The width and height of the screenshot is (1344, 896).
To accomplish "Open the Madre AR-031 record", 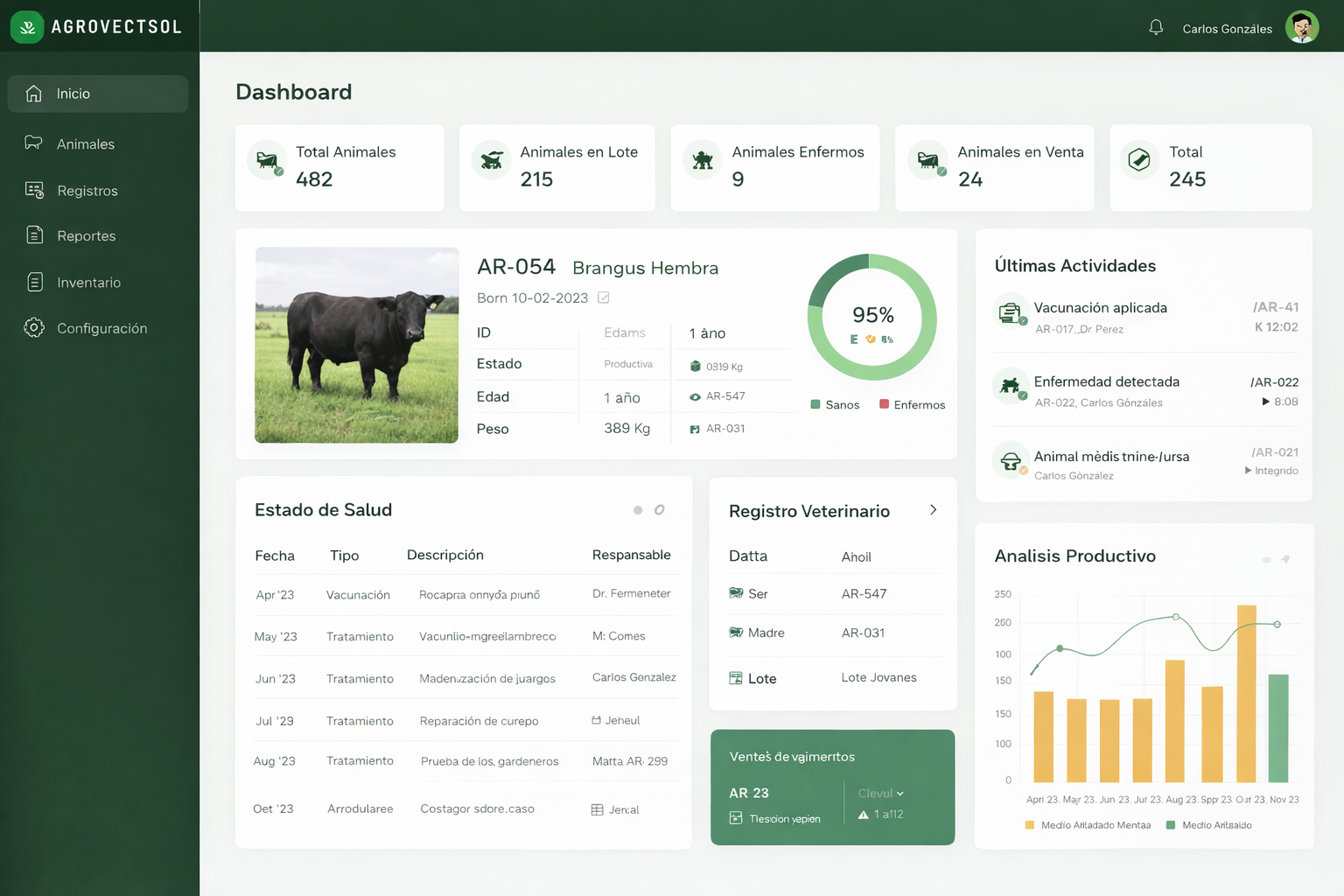I will tap(863, 633).
